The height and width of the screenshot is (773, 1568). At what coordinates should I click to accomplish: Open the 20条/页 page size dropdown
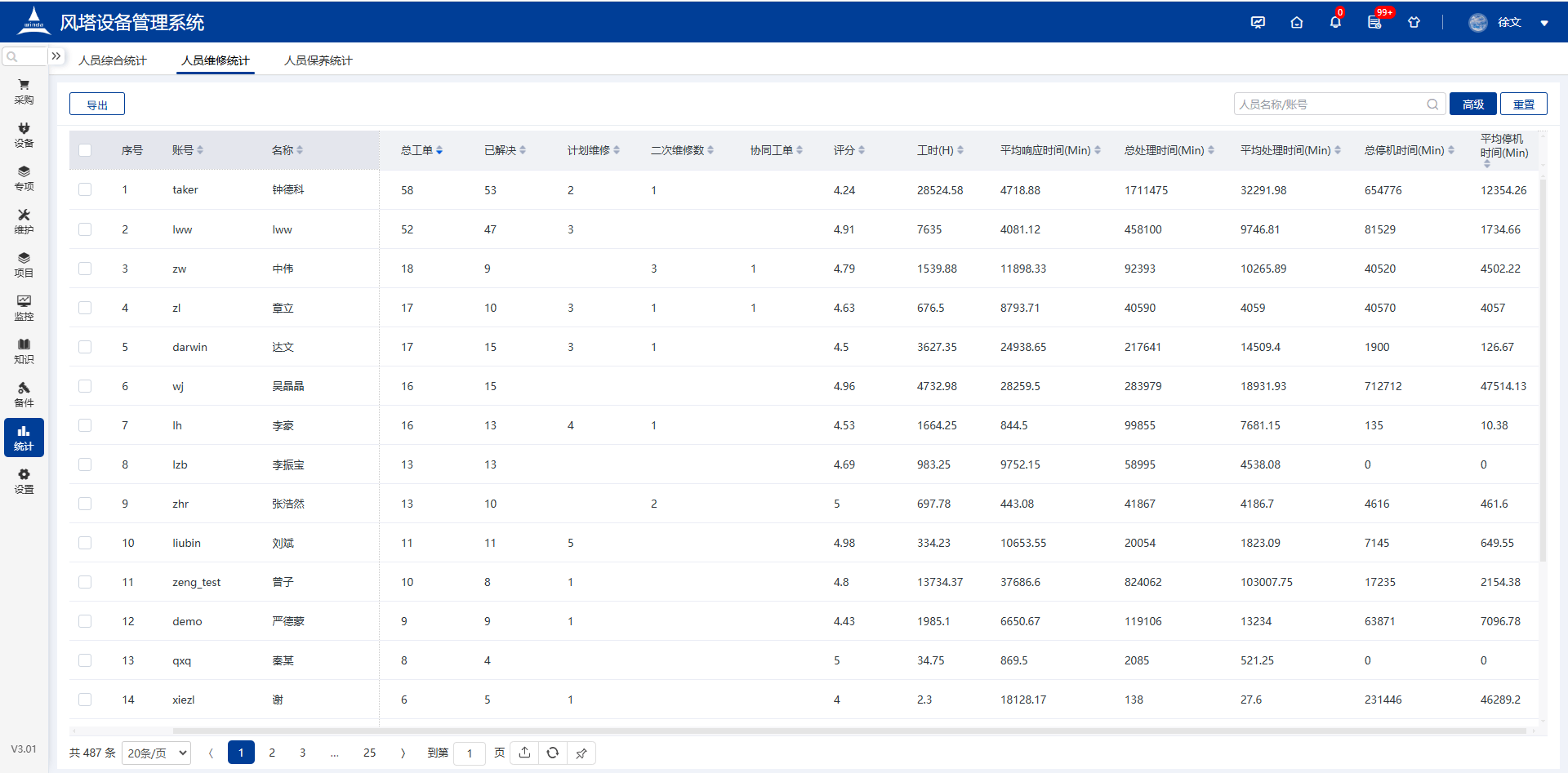pyautogui.click(x=156, y=753)
